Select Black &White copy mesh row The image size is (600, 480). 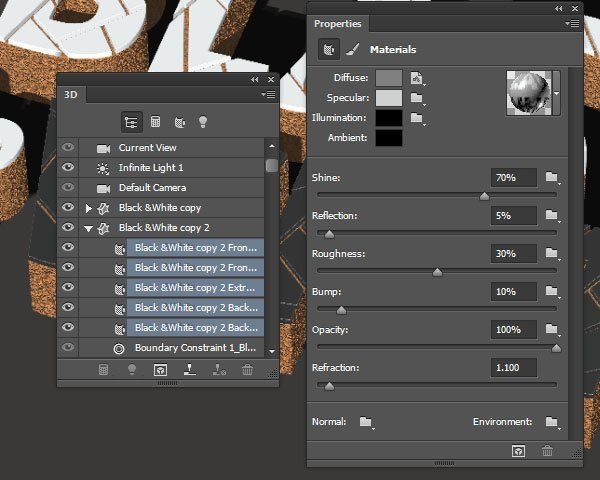[x=171, y=207]
